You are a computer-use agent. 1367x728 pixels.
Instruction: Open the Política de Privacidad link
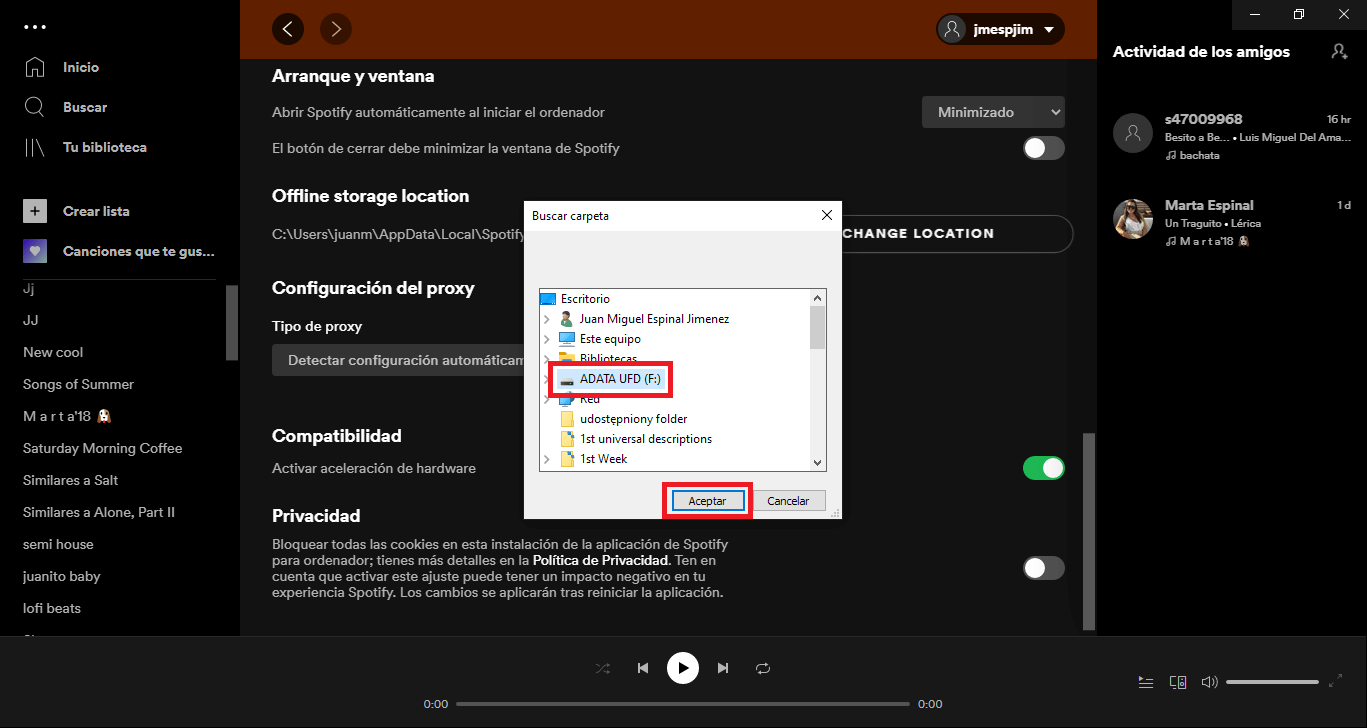coord(600,561)
